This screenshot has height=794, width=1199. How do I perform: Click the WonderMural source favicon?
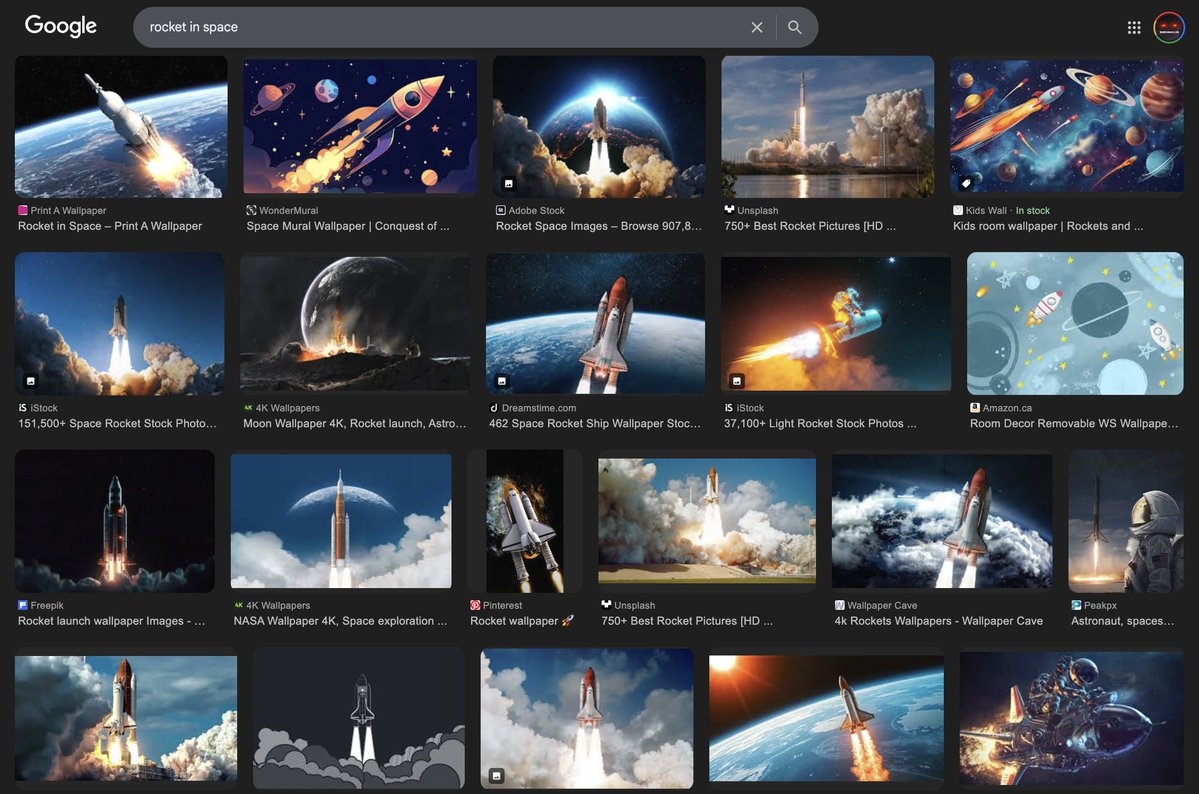[251, 210]
